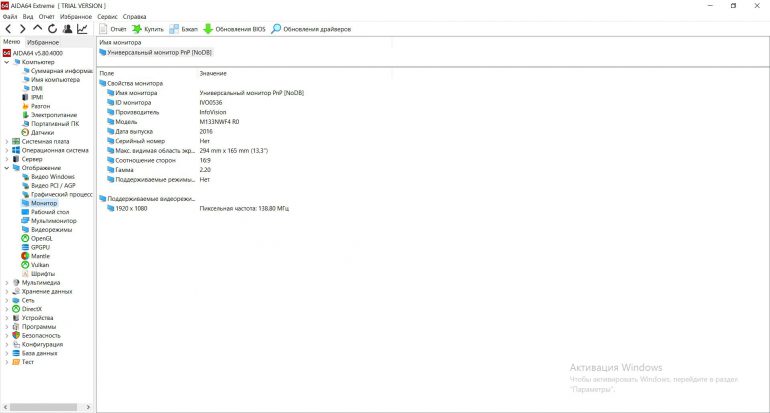Screen dimensions: 770x413
Task: Expand the Операционная система node
Action: pyautogui.click(x=6, y=150)
